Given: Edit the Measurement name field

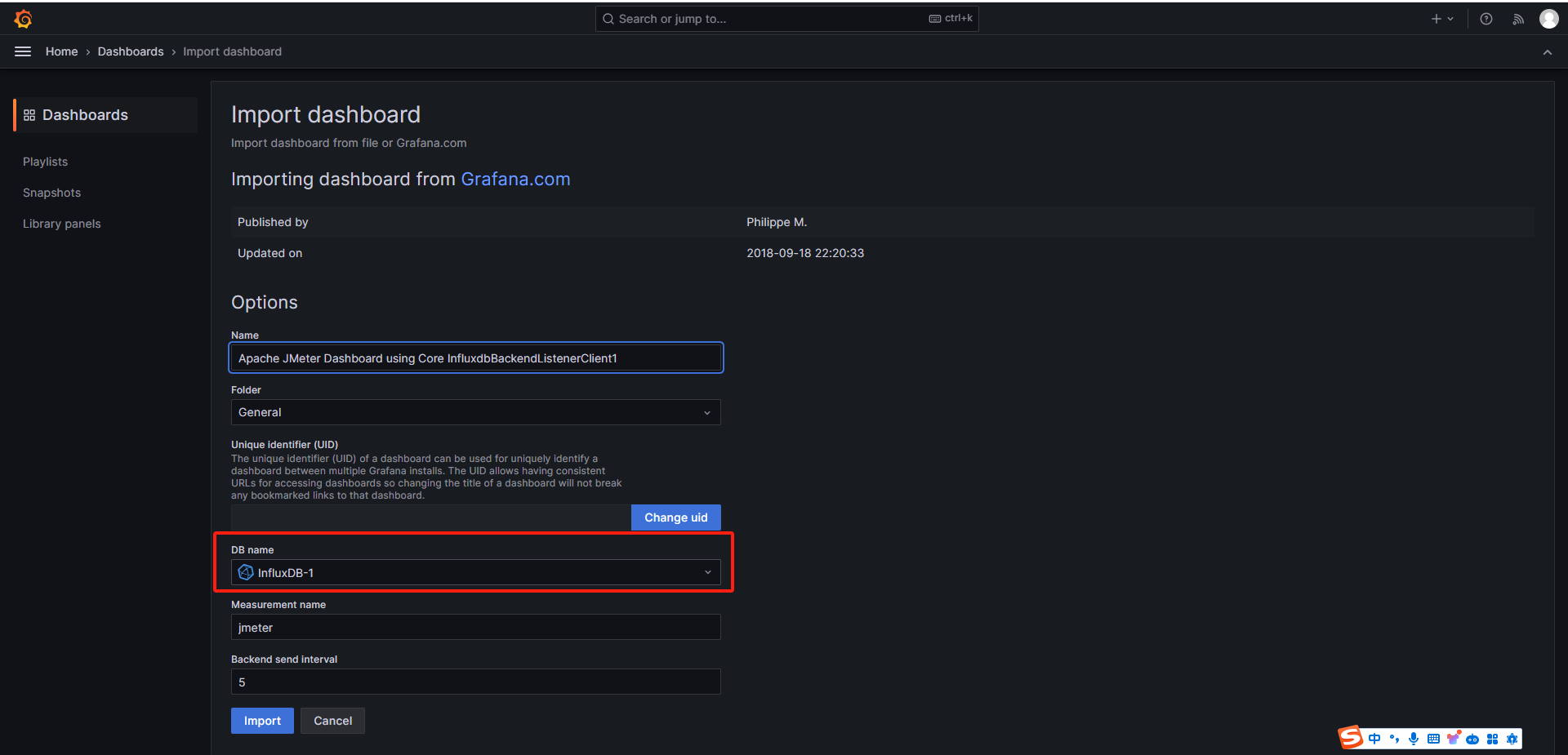Looking at the screenshot, I should pos(476,627).
